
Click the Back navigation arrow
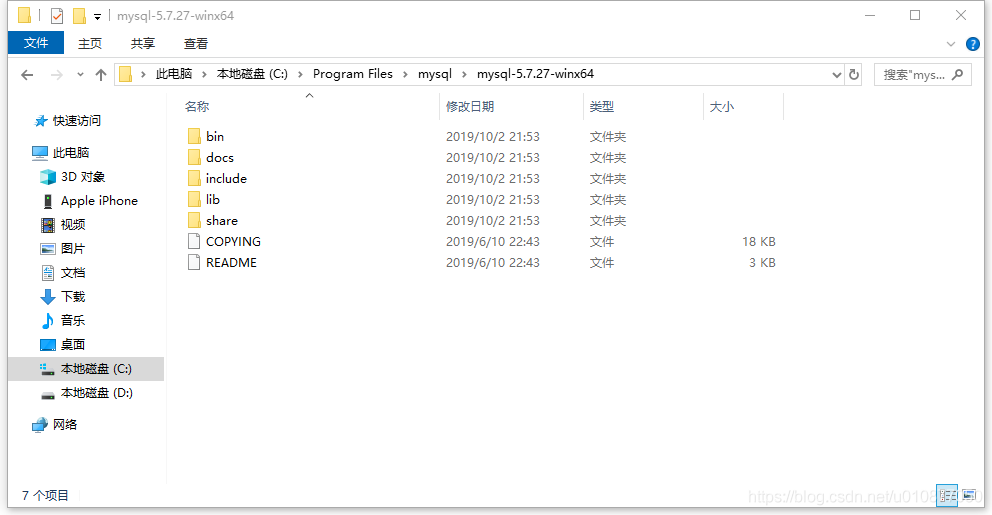point(27,75)
